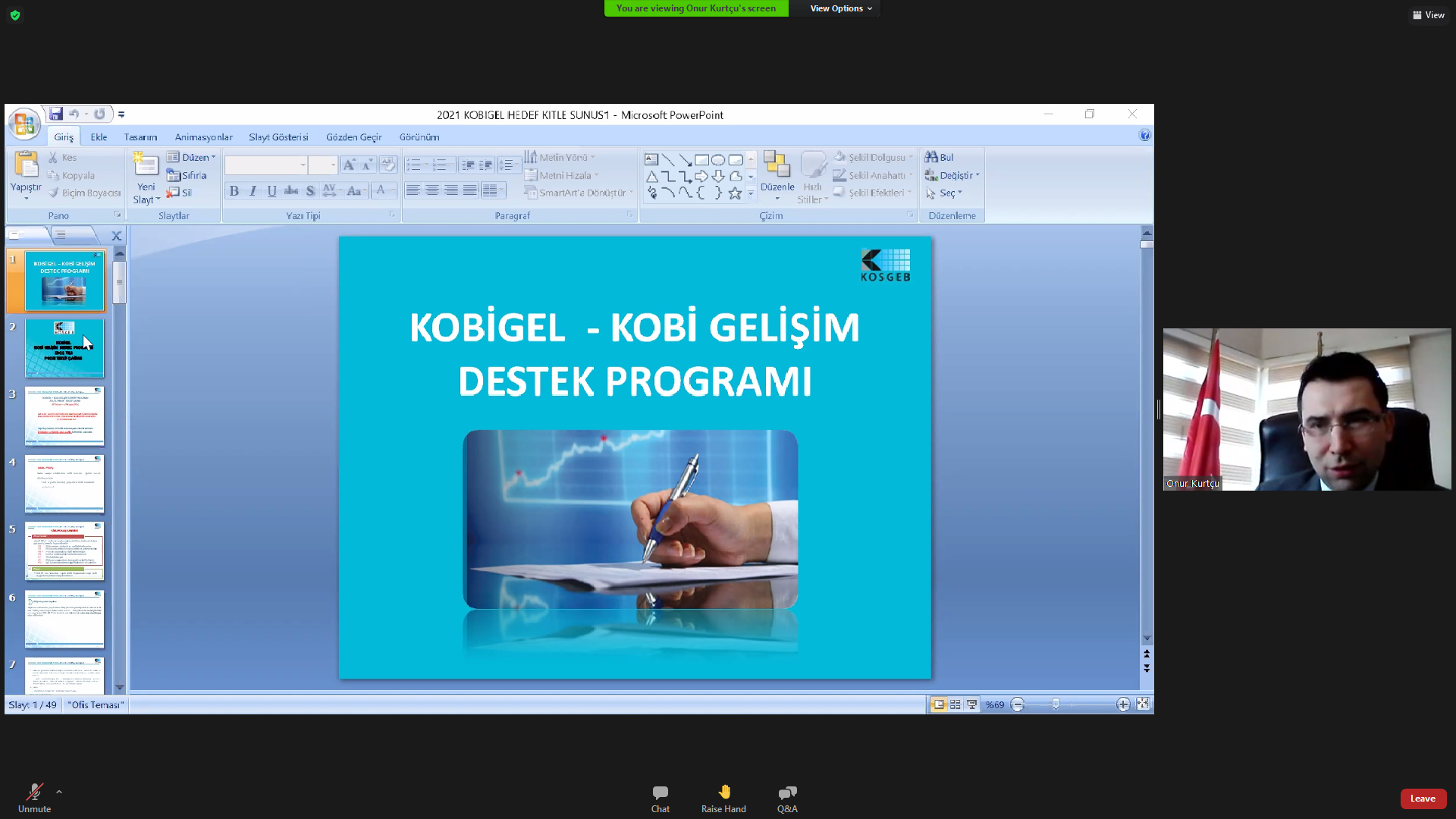Select slide 3 thumbnail in the panel
1456x819 pixels.
click(64, 416)
